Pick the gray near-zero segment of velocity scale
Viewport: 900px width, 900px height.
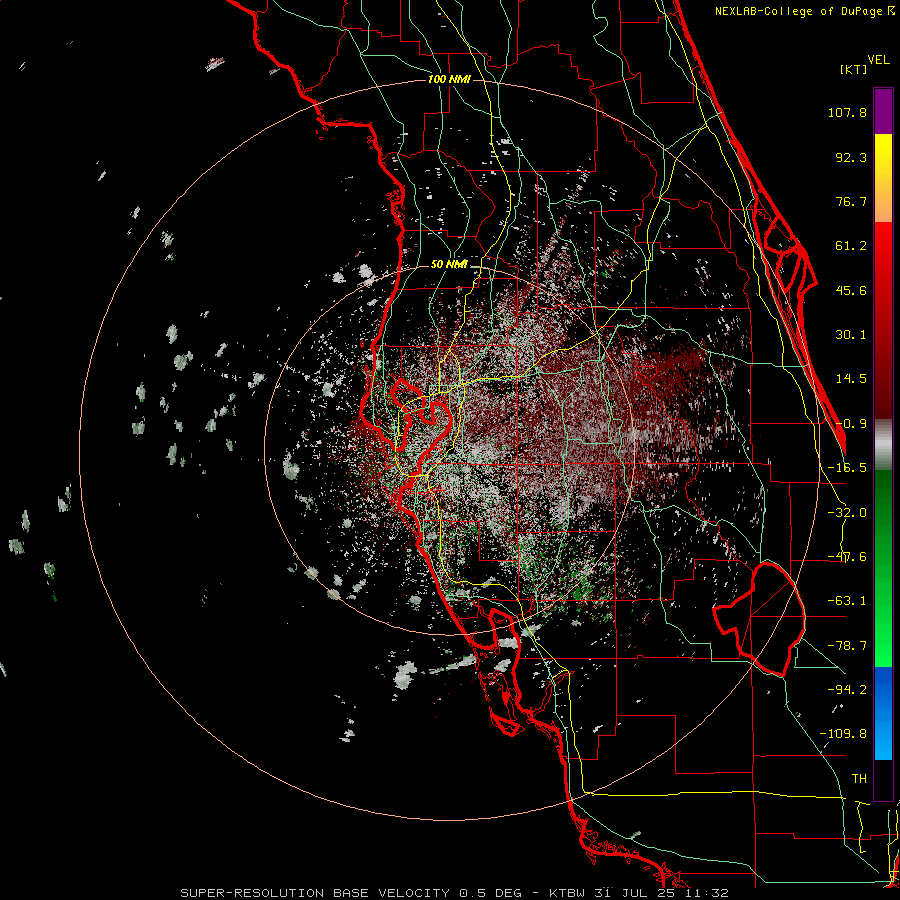click(883, 445)
